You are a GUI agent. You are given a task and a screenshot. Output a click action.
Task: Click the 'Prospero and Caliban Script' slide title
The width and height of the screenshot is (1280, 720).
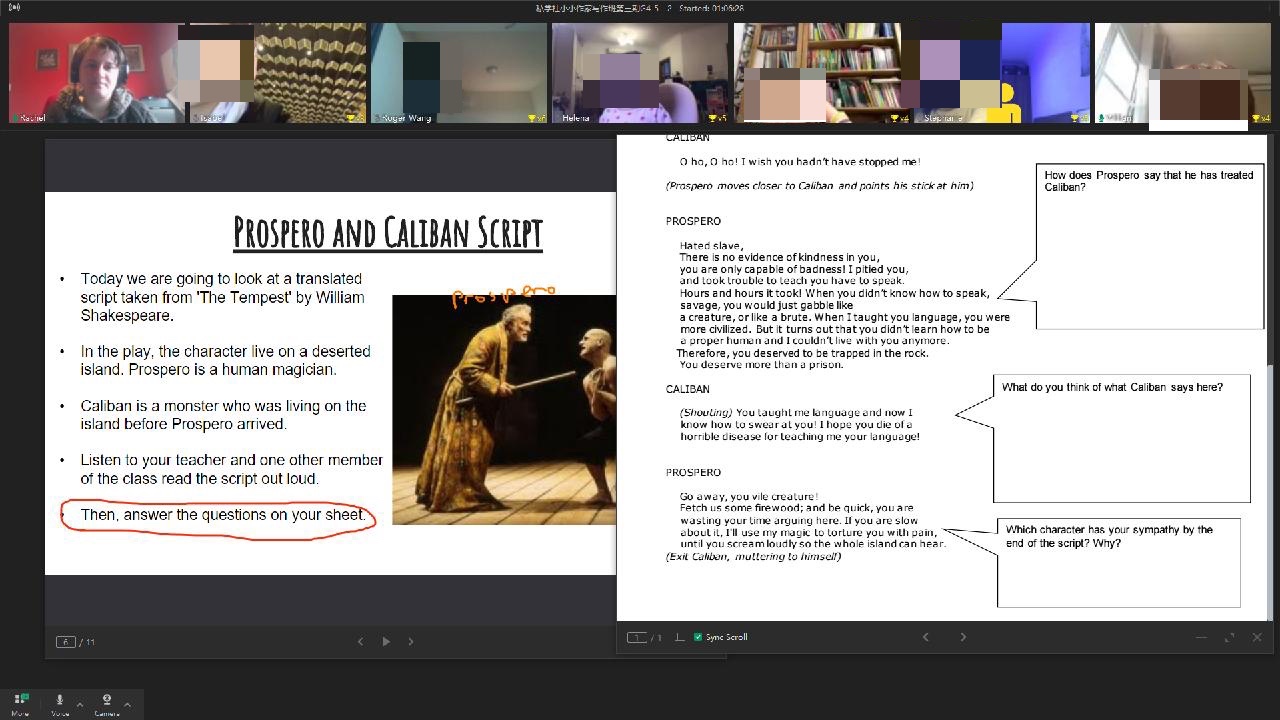click(x=388, y=232)
